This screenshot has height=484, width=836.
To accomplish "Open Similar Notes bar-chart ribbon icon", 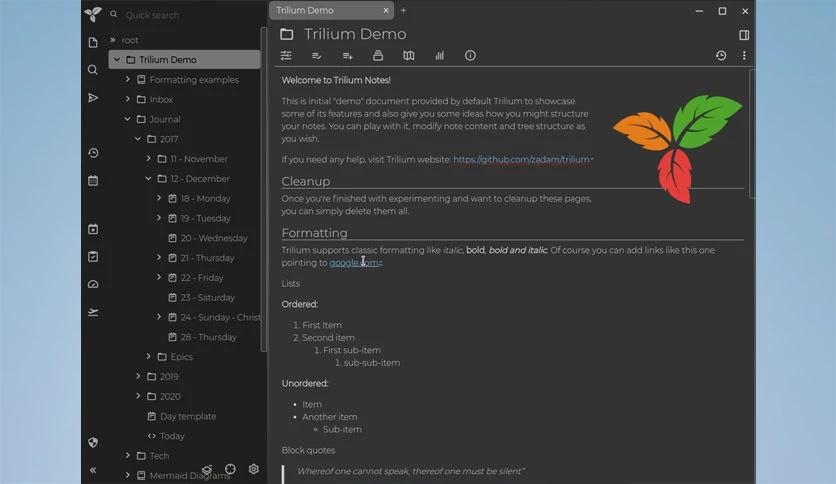I will coord(439,55).
